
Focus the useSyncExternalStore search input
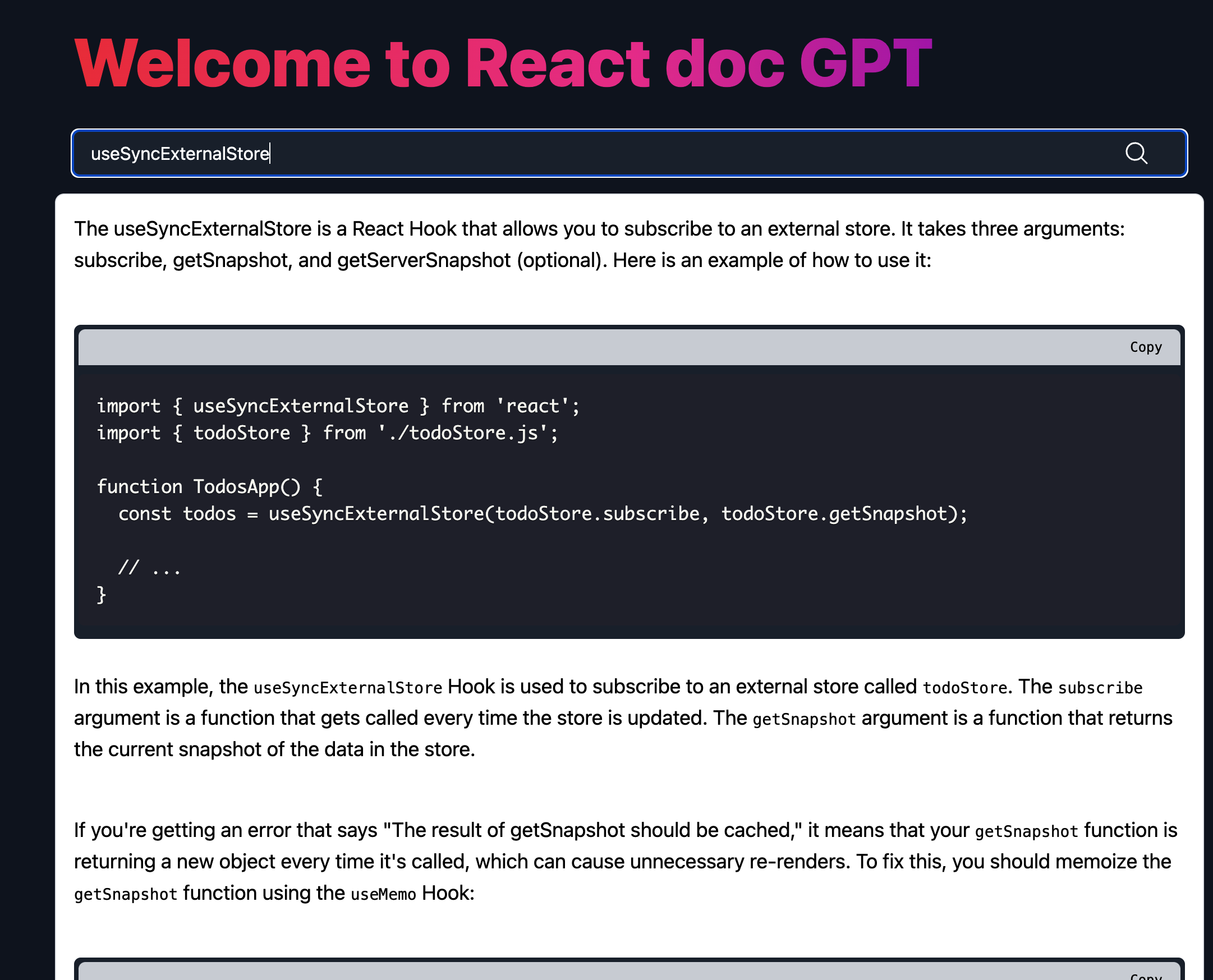629,153
